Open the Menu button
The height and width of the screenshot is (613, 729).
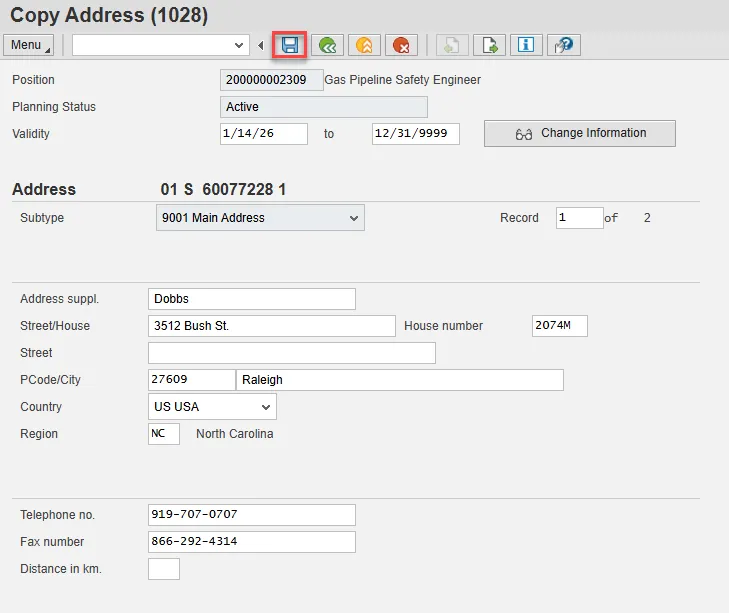(x=28, y=45)
